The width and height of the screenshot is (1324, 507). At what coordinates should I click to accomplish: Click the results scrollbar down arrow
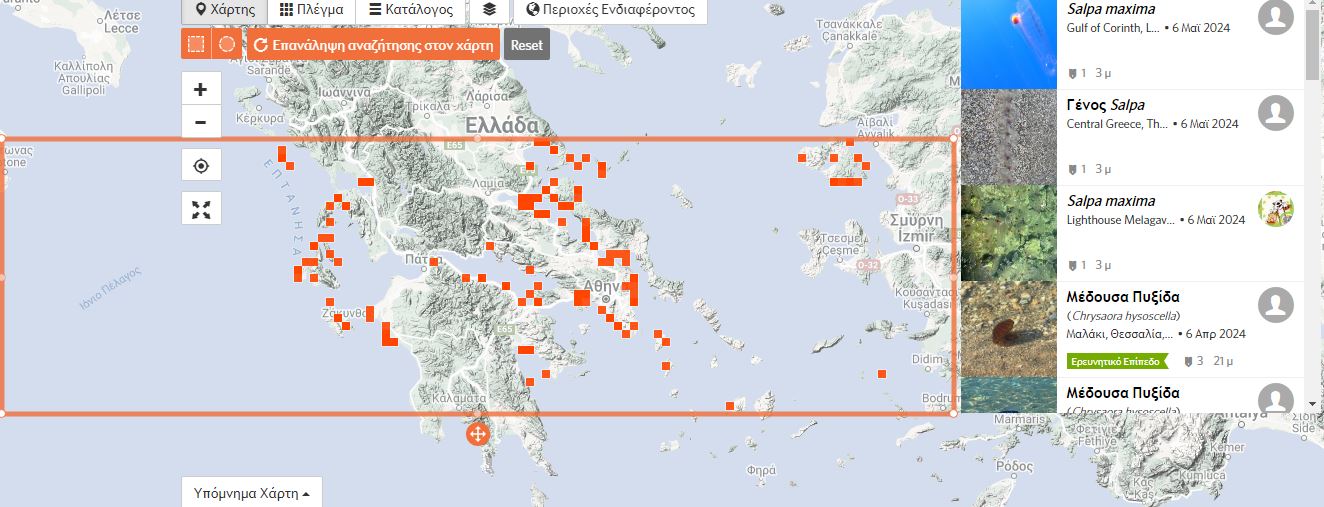tap(1312, 403)
